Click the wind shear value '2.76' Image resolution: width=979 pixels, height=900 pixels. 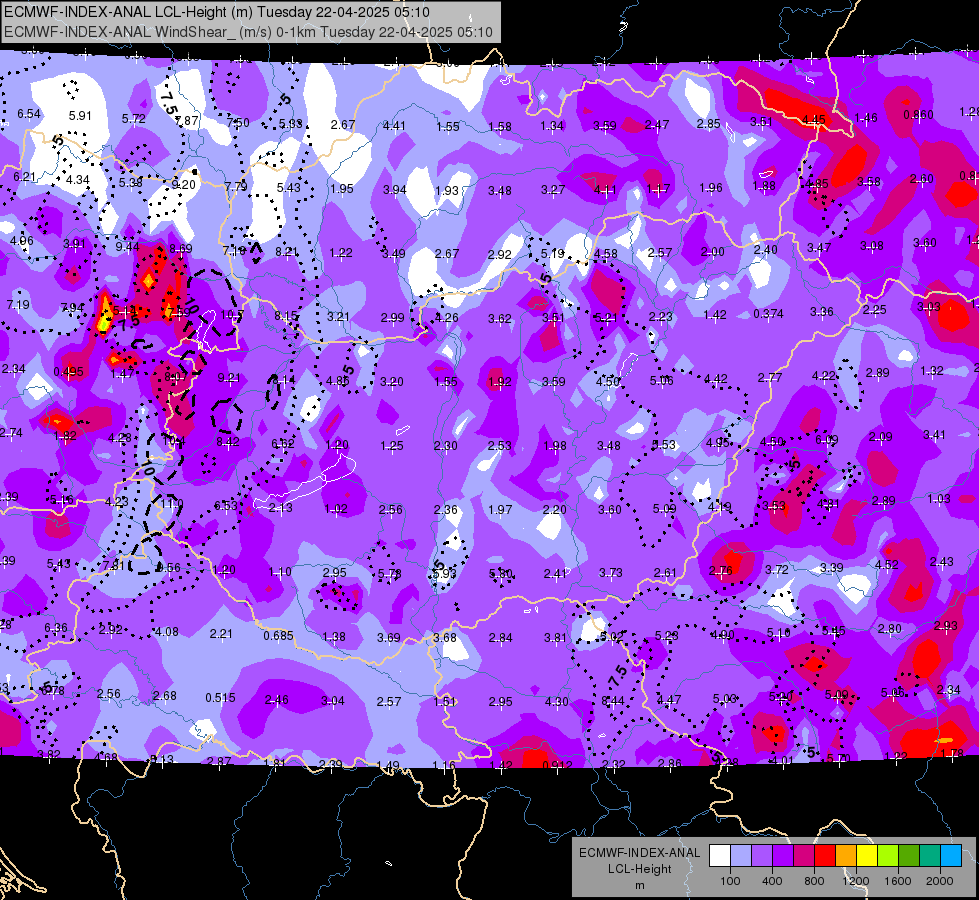coord(721,571)
